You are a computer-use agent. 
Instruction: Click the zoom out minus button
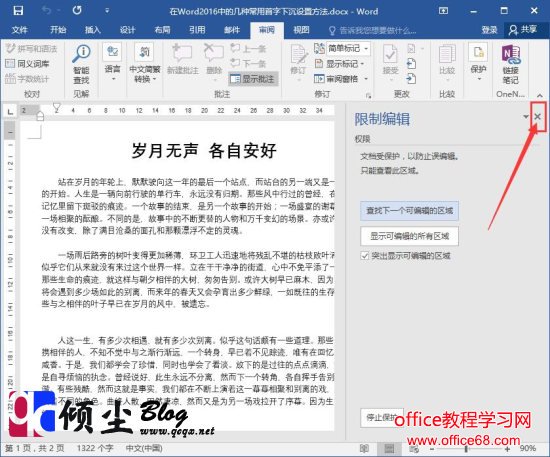pos(432,449)
